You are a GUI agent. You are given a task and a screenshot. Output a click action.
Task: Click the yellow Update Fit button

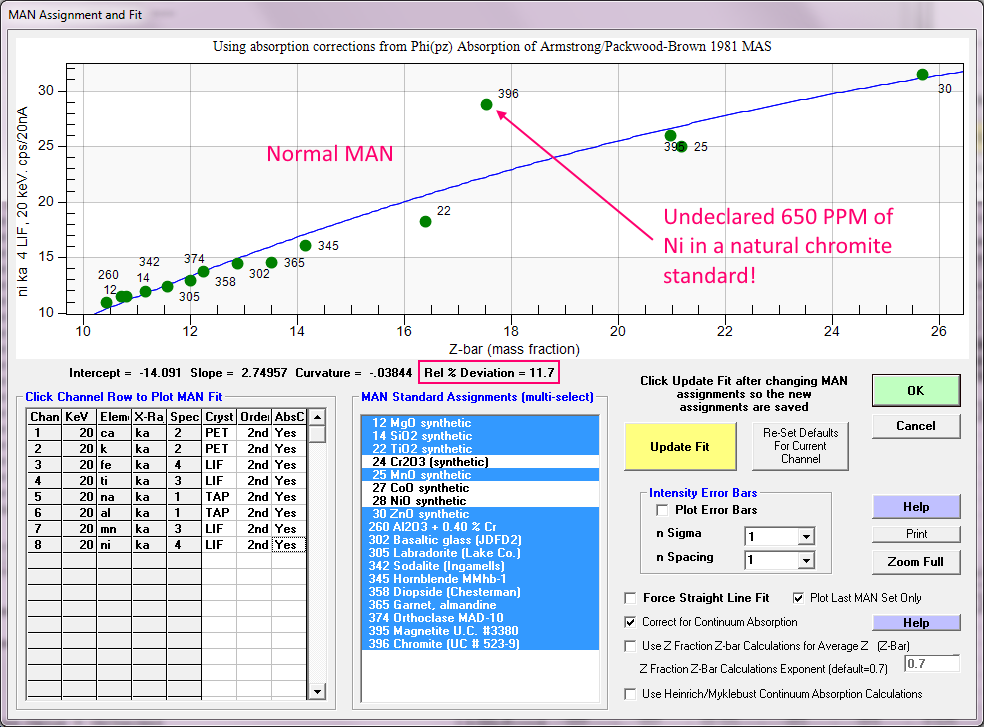tap(679, 446)
